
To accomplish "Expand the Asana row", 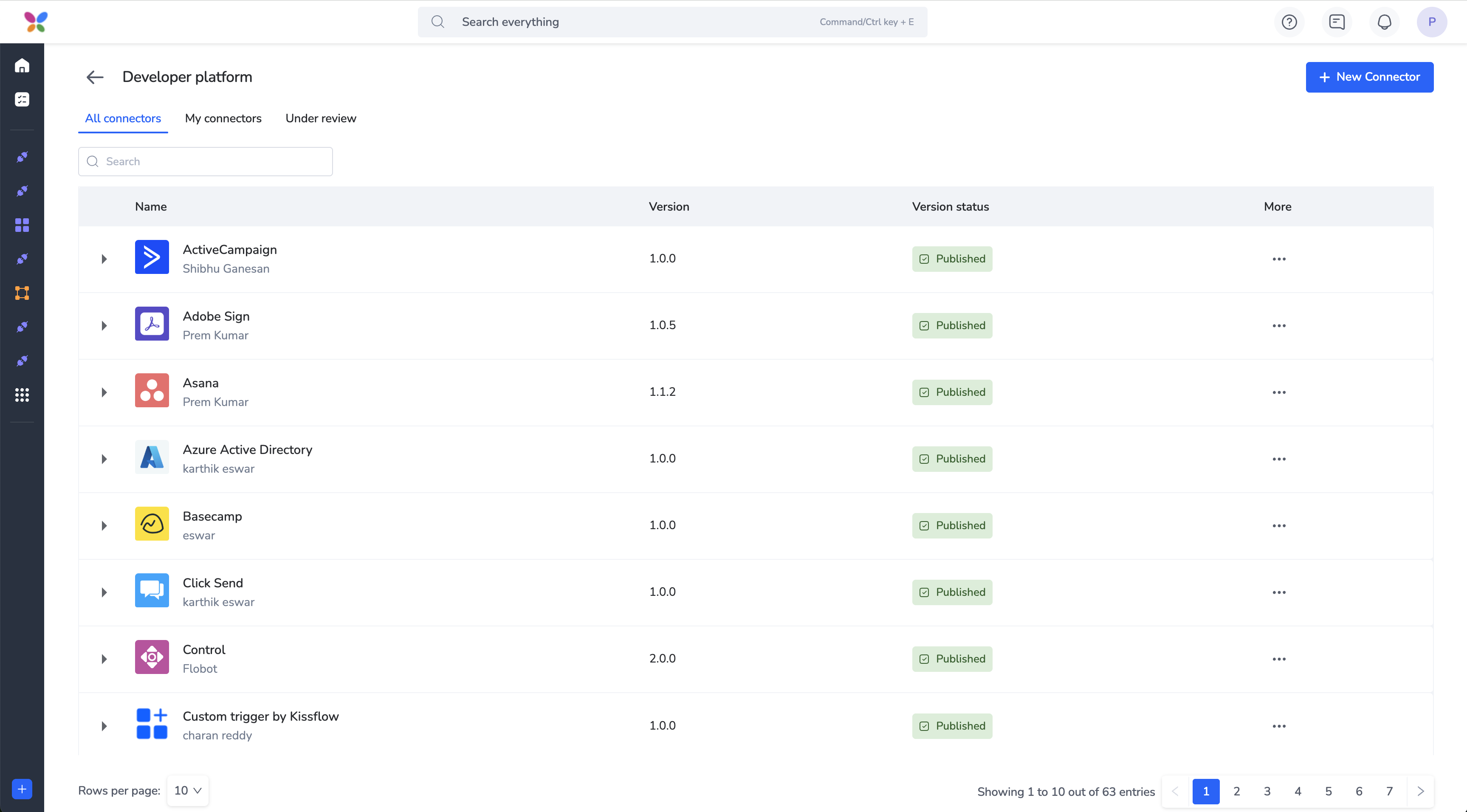I will (104, 392).
